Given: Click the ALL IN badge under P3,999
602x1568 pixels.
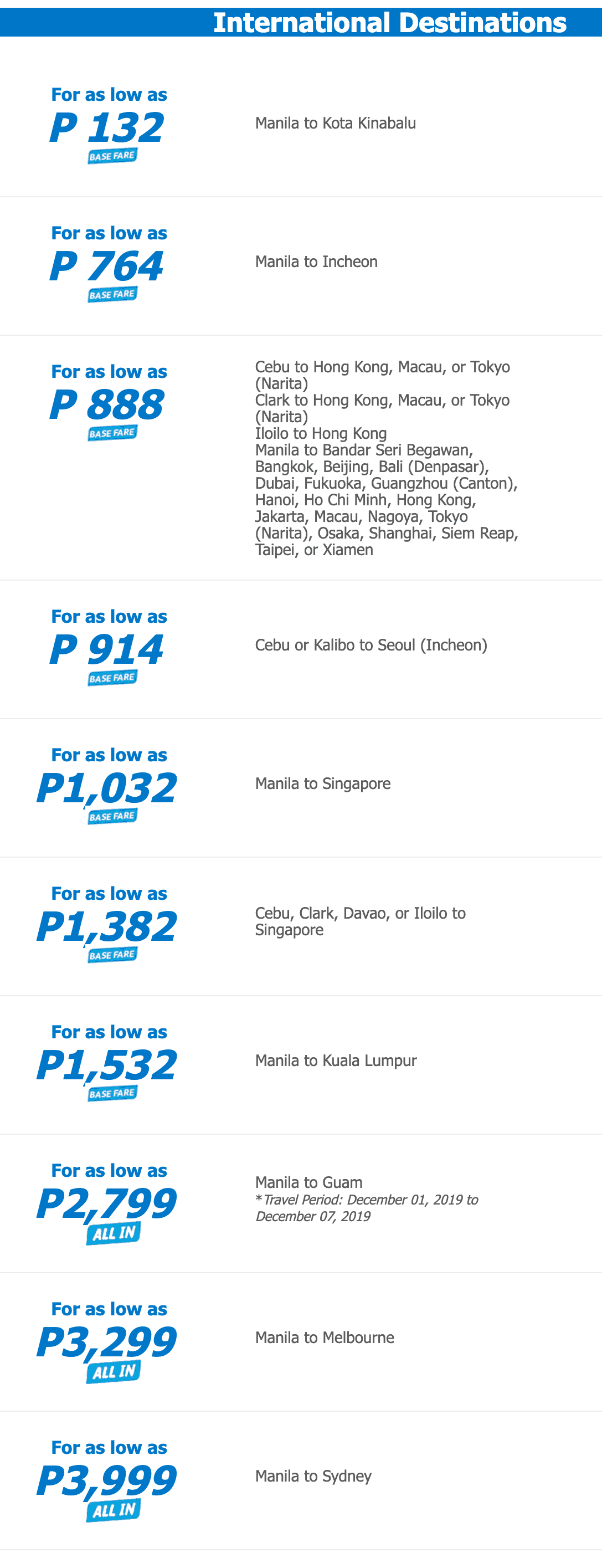Looking at the screenshot, I should tap(114, 1510).
